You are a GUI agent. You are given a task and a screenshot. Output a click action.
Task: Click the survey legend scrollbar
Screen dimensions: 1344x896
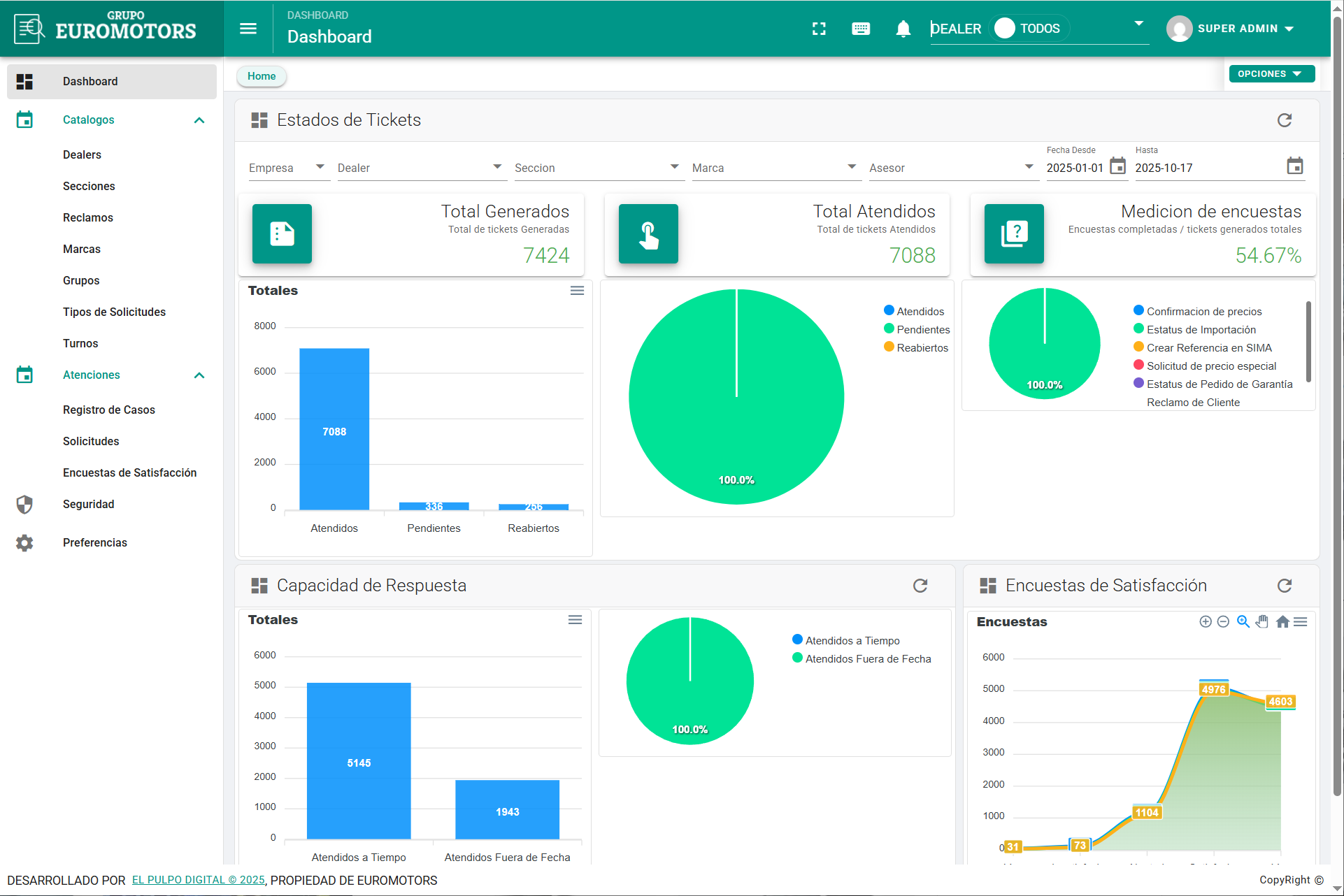1308,342
